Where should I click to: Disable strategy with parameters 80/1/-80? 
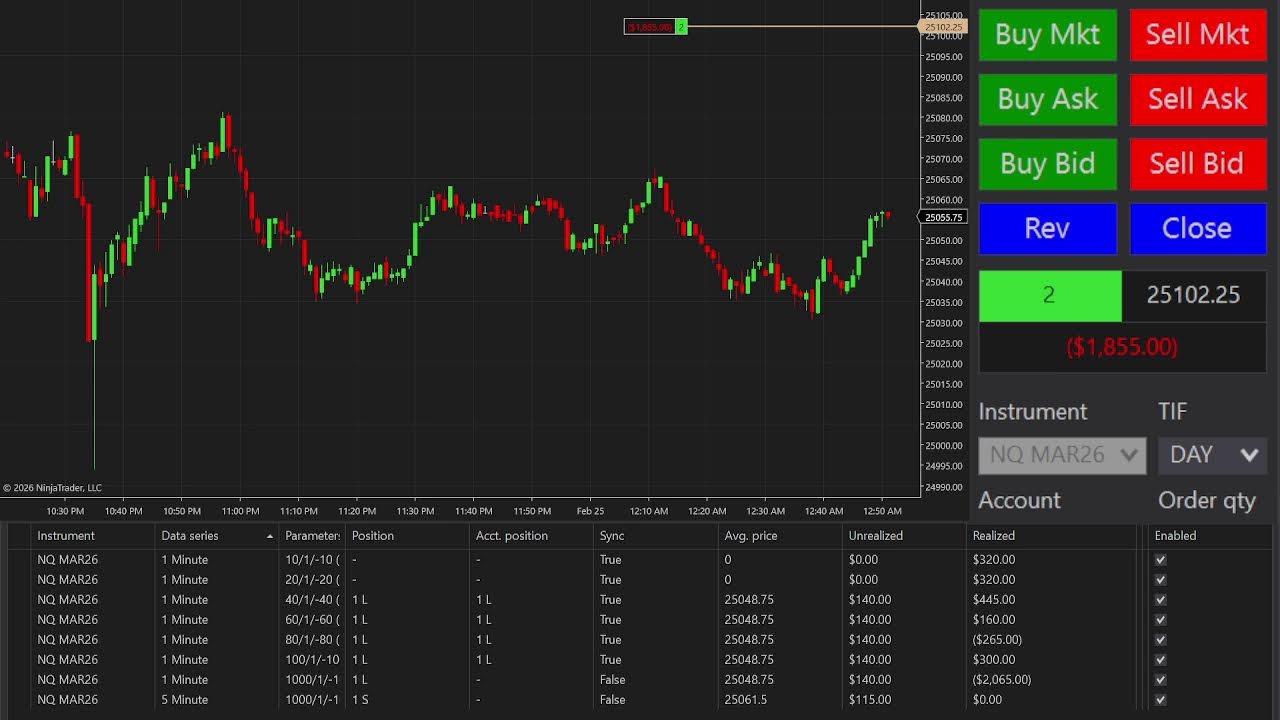click(1160, 640)
